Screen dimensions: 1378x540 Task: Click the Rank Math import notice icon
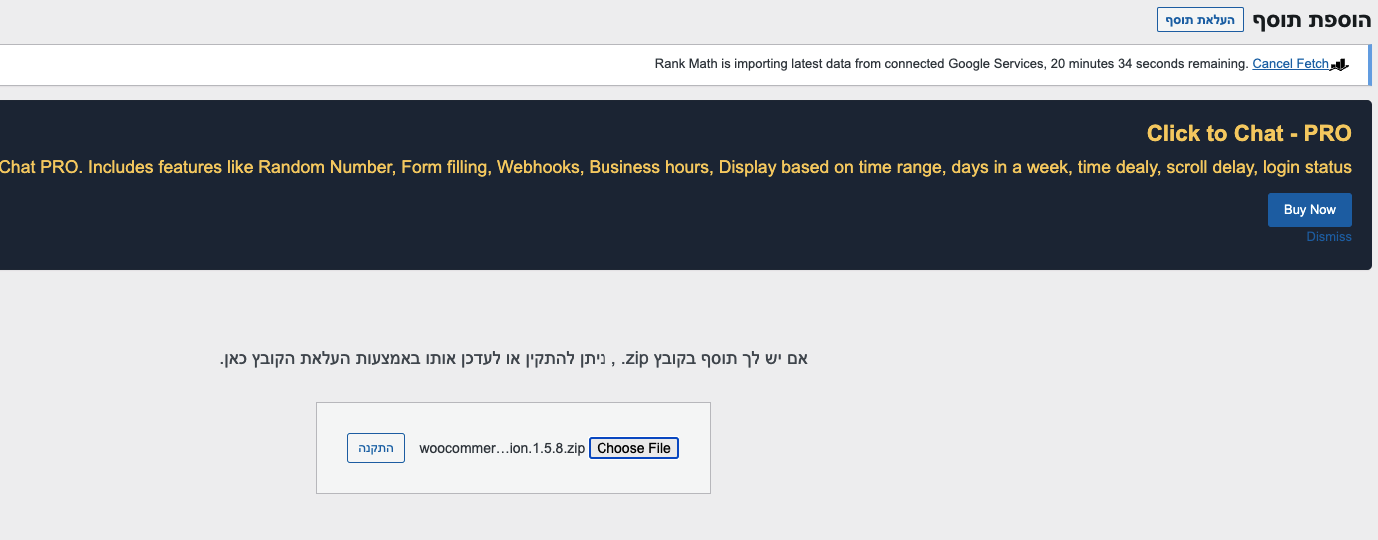tap(1340, 64)
